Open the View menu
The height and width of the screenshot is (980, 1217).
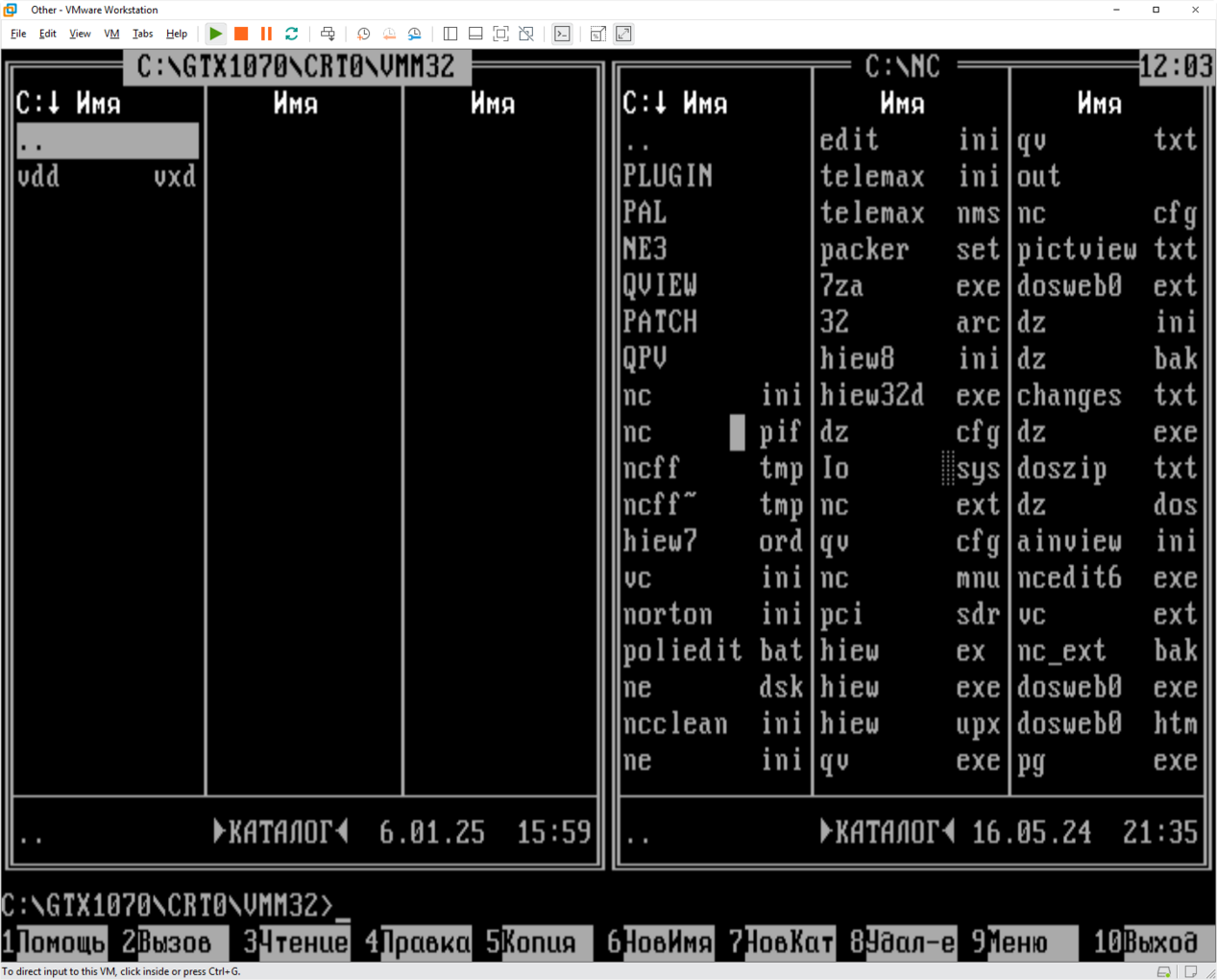tap(80, 34)
